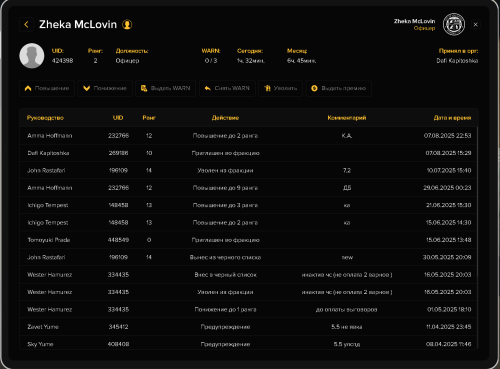Viewport: 500px width, 369px height.
Task: Click the action Понижение до 1 ранга
Action: [x=225, y=309]
